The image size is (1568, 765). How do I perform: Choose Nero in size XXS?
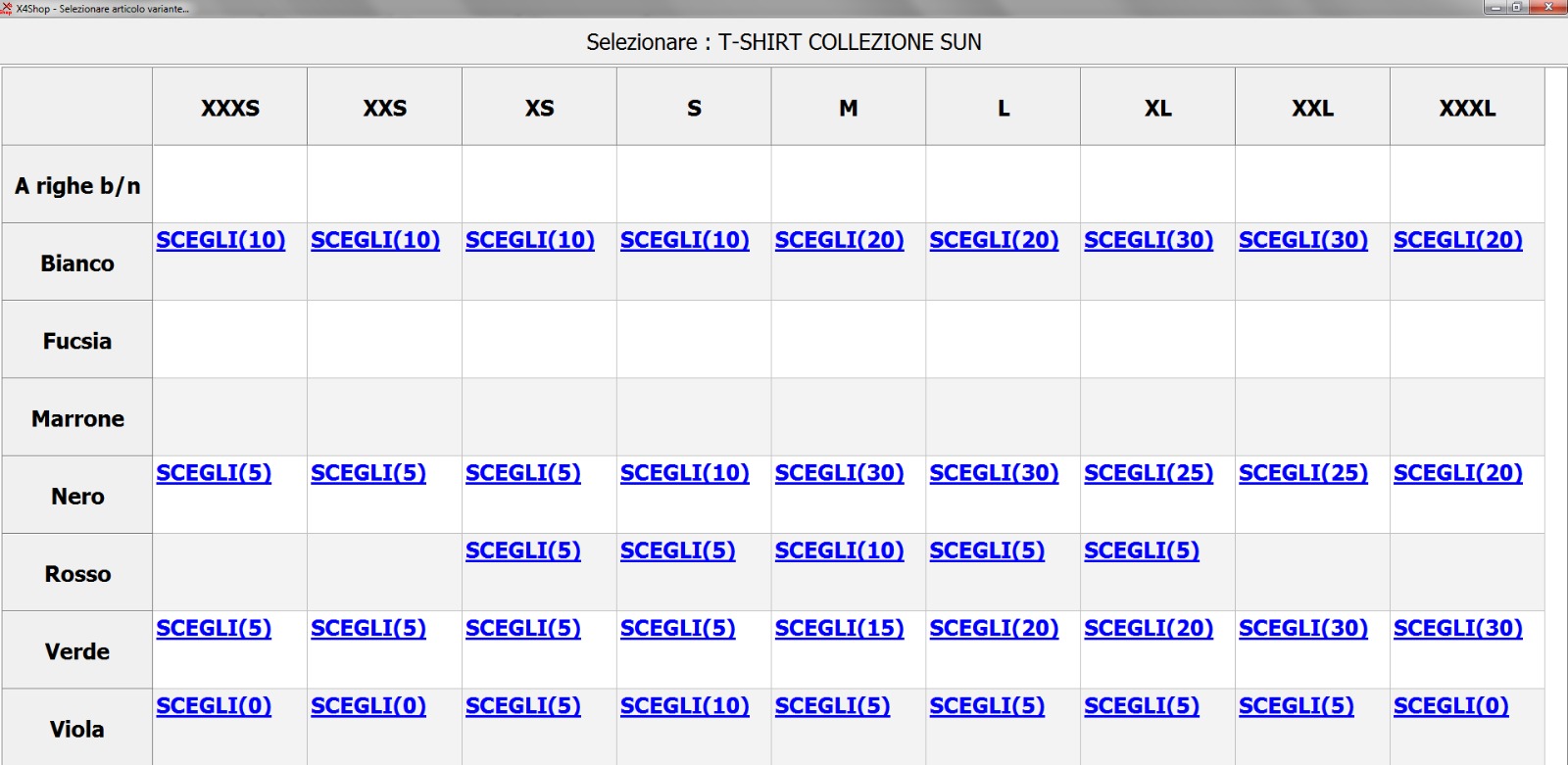coord(367,473)
